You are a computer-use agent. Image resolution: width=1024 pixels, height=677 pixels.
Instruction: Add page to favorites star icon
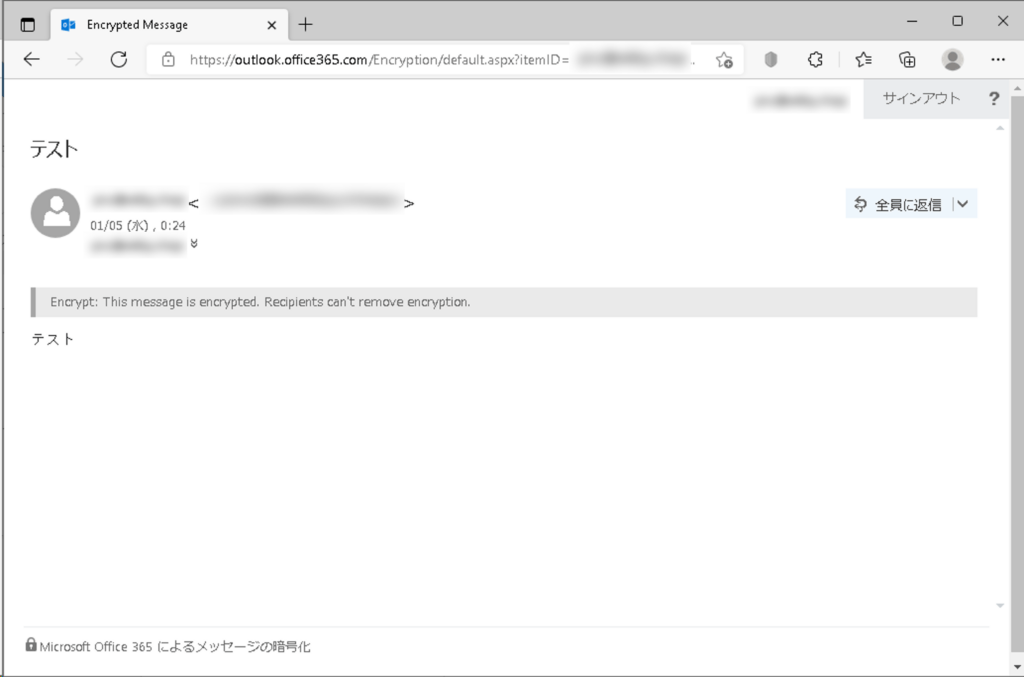[724, 60]
